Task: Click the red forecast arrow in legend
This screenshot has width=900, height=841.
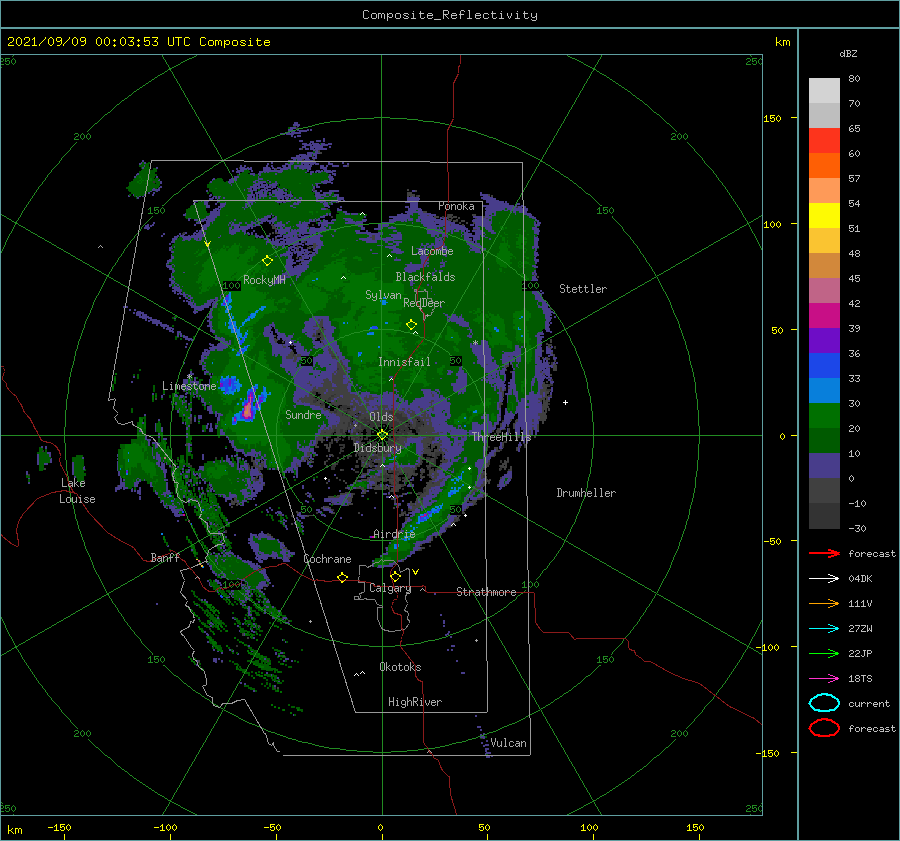Action: coord(824,553)
